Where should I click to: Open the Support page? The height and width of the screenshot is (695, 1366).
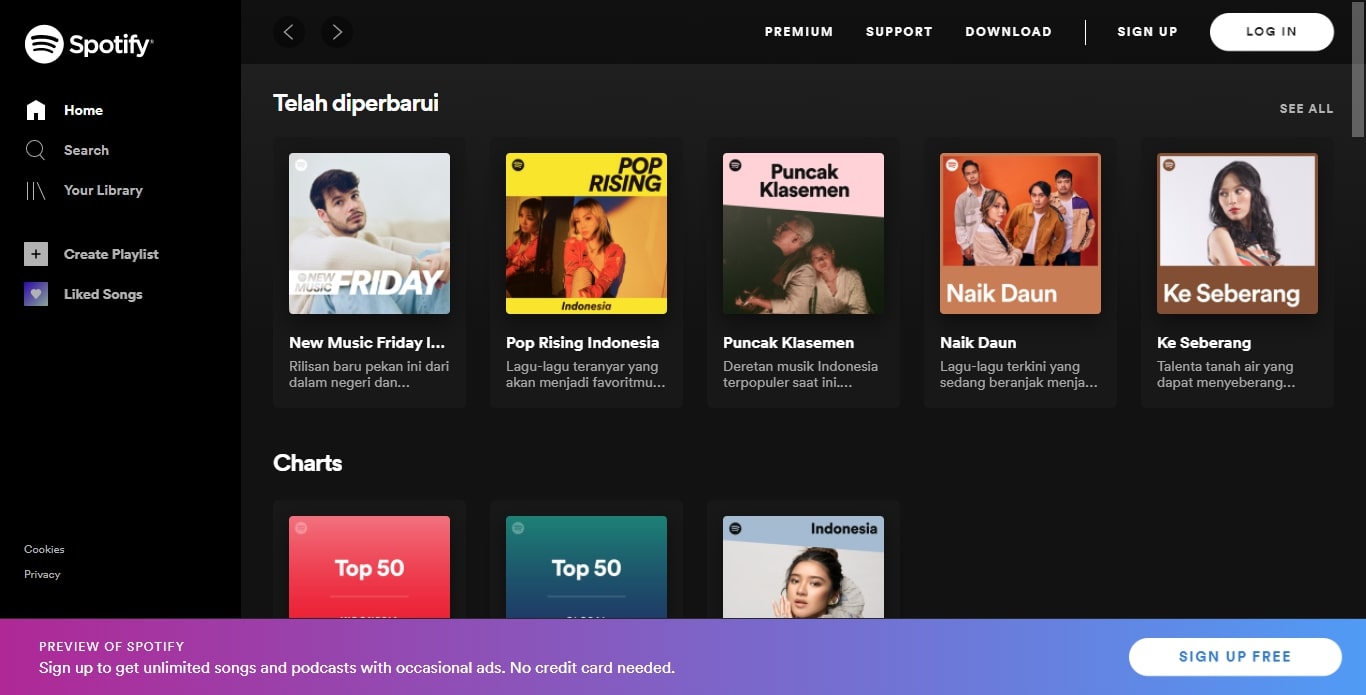(x=898, y=31)
